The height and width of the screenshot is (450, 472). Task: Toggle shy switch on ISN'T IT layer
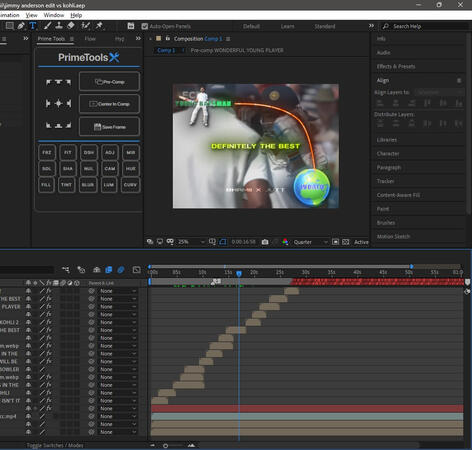28,401
